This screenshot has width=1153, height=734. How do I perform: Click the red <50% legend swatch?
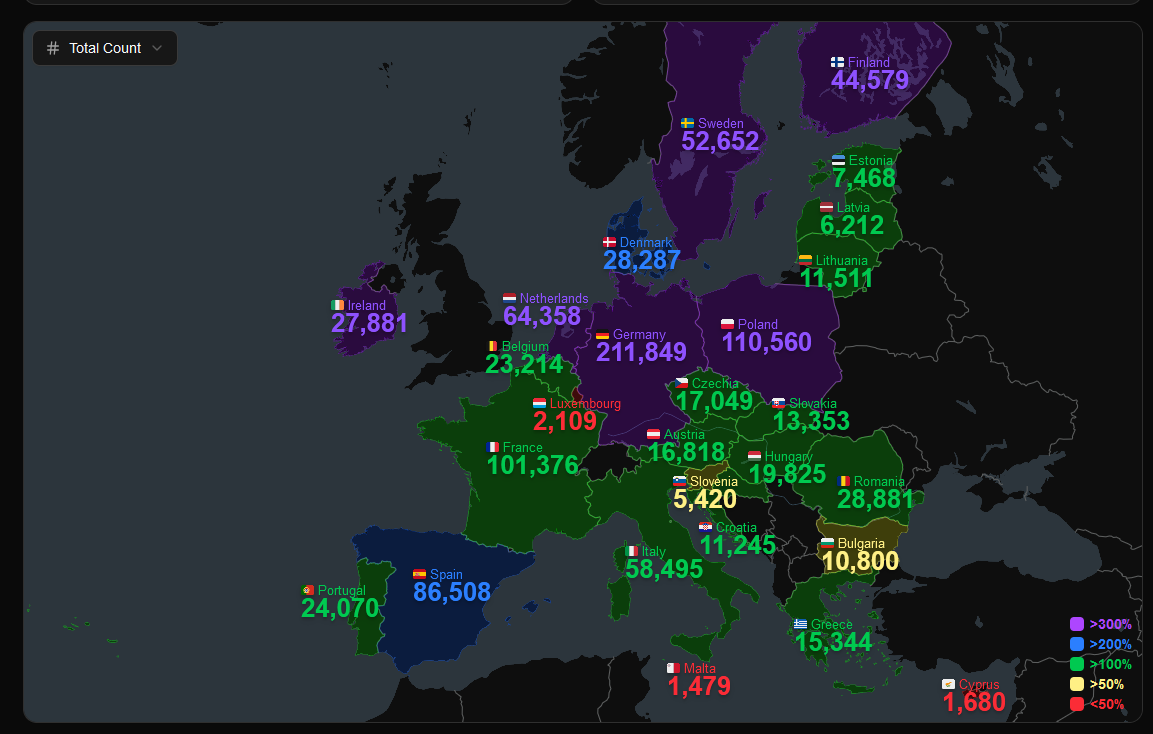(x=1077, y=704)
